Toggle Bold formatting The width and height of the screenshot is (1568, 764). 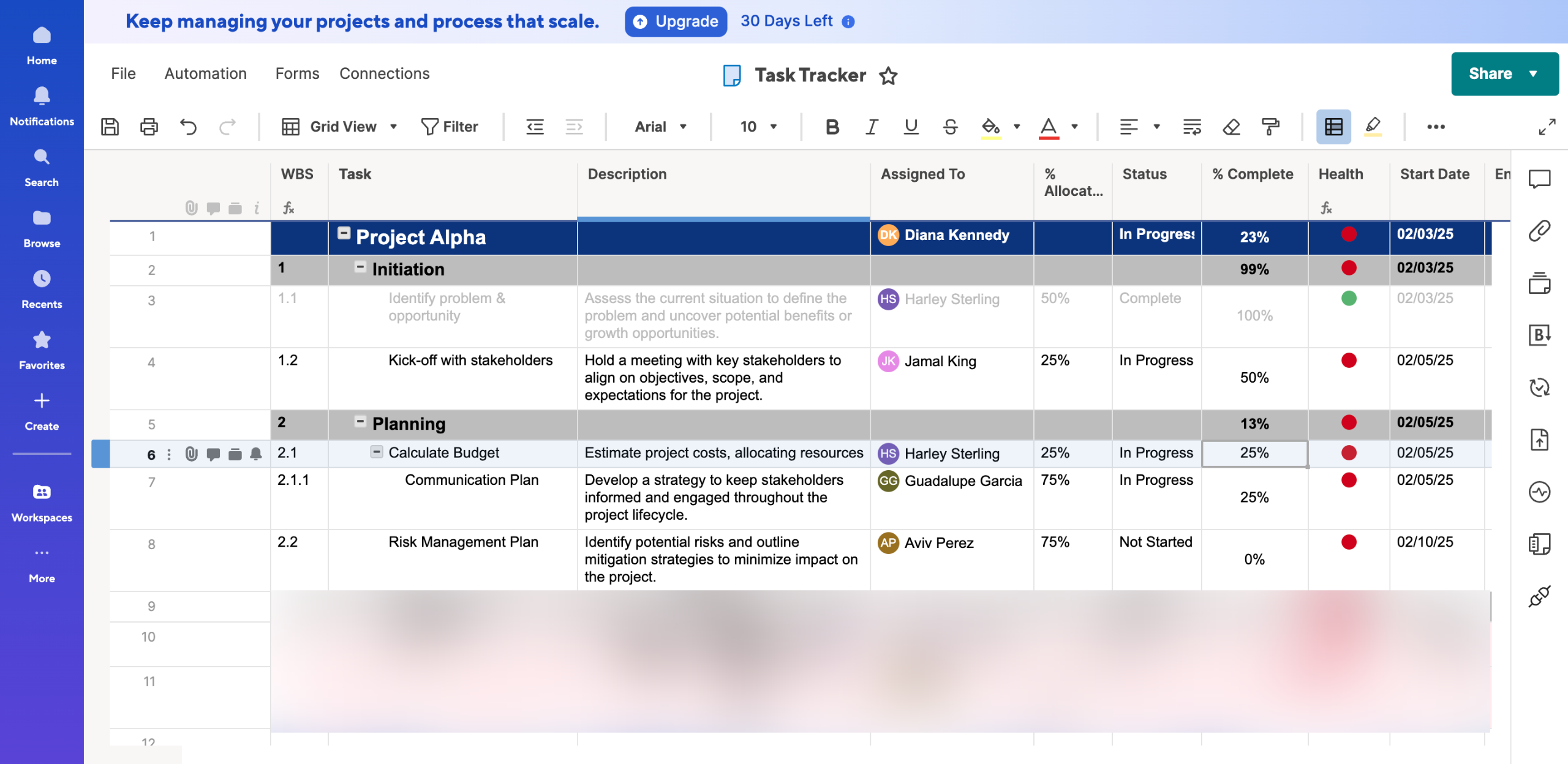pos(832,127)
